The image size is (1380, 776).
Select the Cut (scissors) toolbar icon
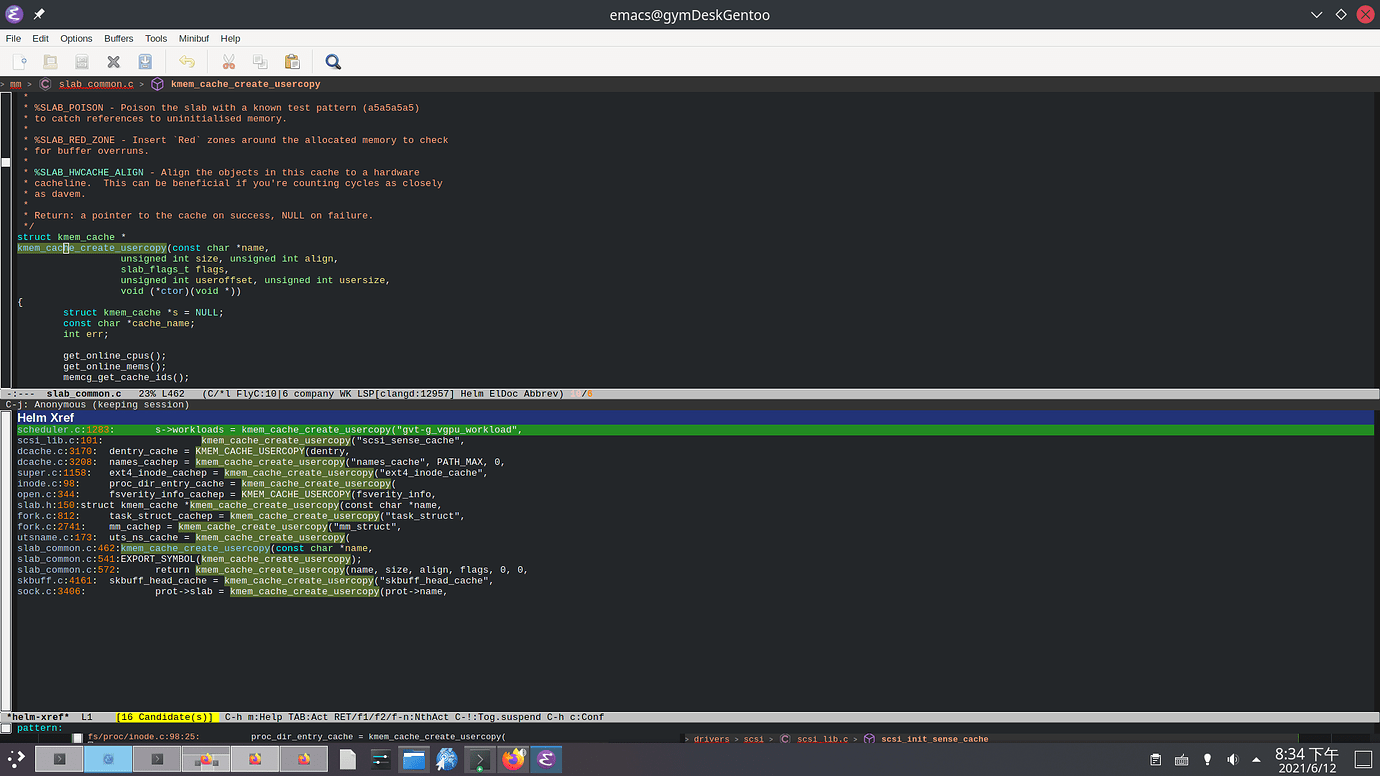pos(228,60)
